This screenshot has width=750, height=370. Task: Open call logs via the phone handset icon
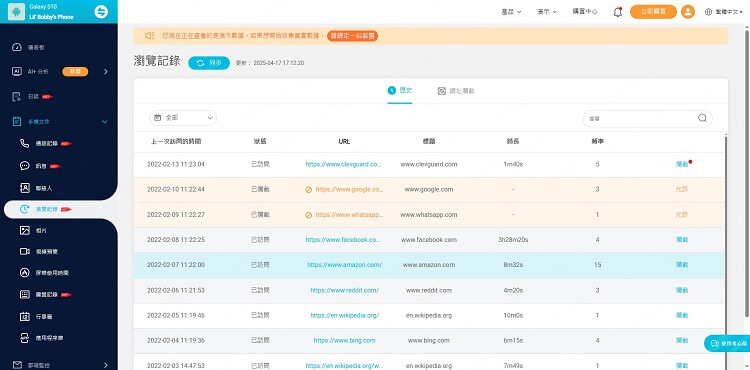(x=24, y=143)
